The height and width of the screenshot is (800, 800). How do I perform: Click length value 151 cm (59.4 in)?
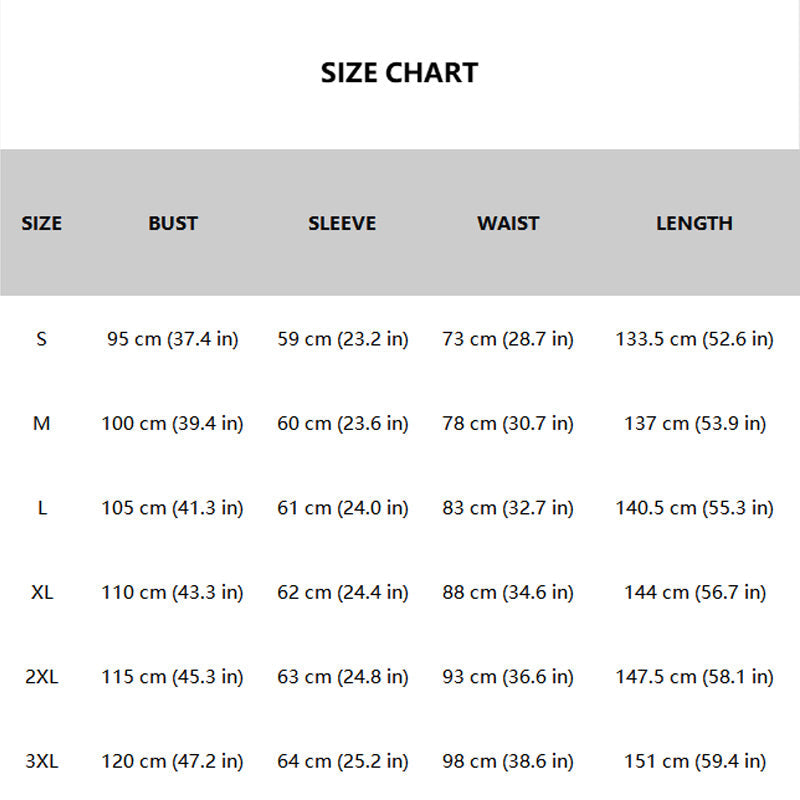coord(695,762)
